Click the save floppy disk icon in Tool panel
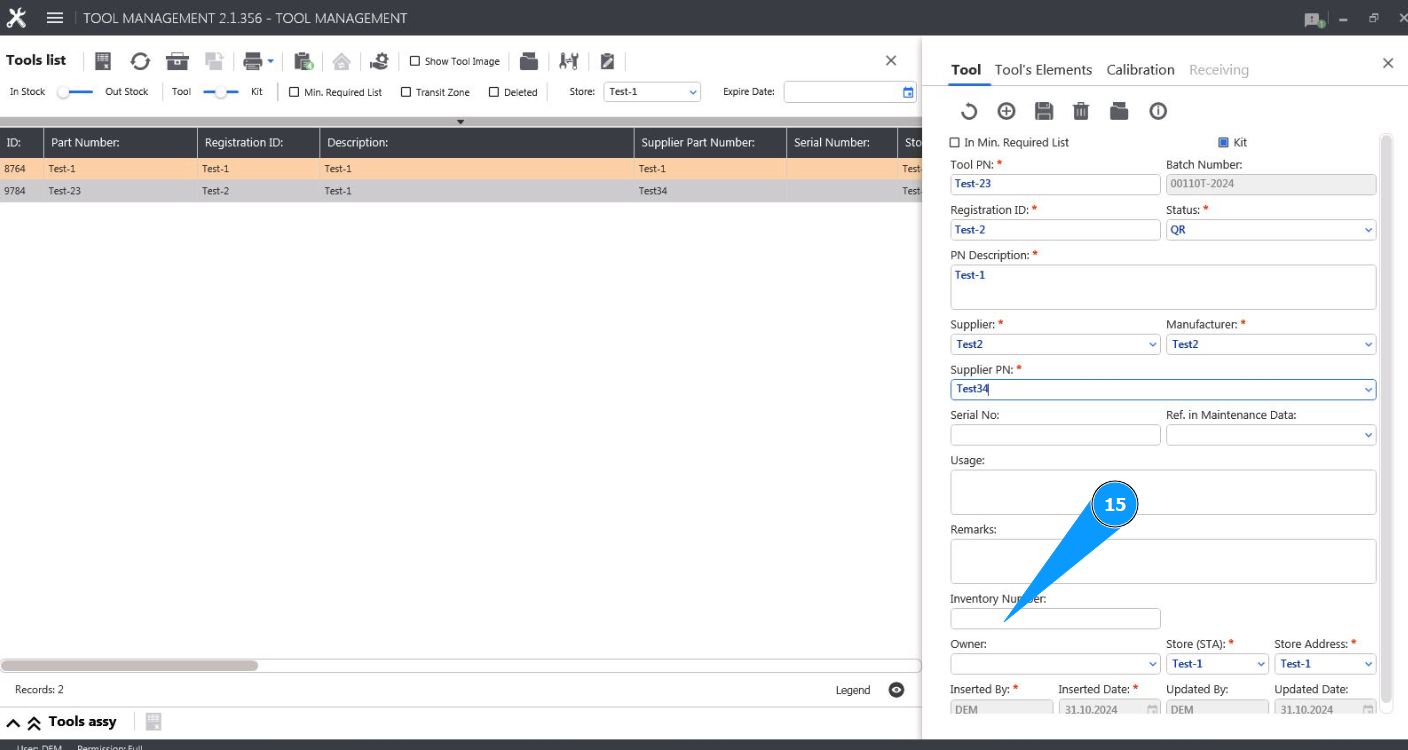 (1044, 111)
